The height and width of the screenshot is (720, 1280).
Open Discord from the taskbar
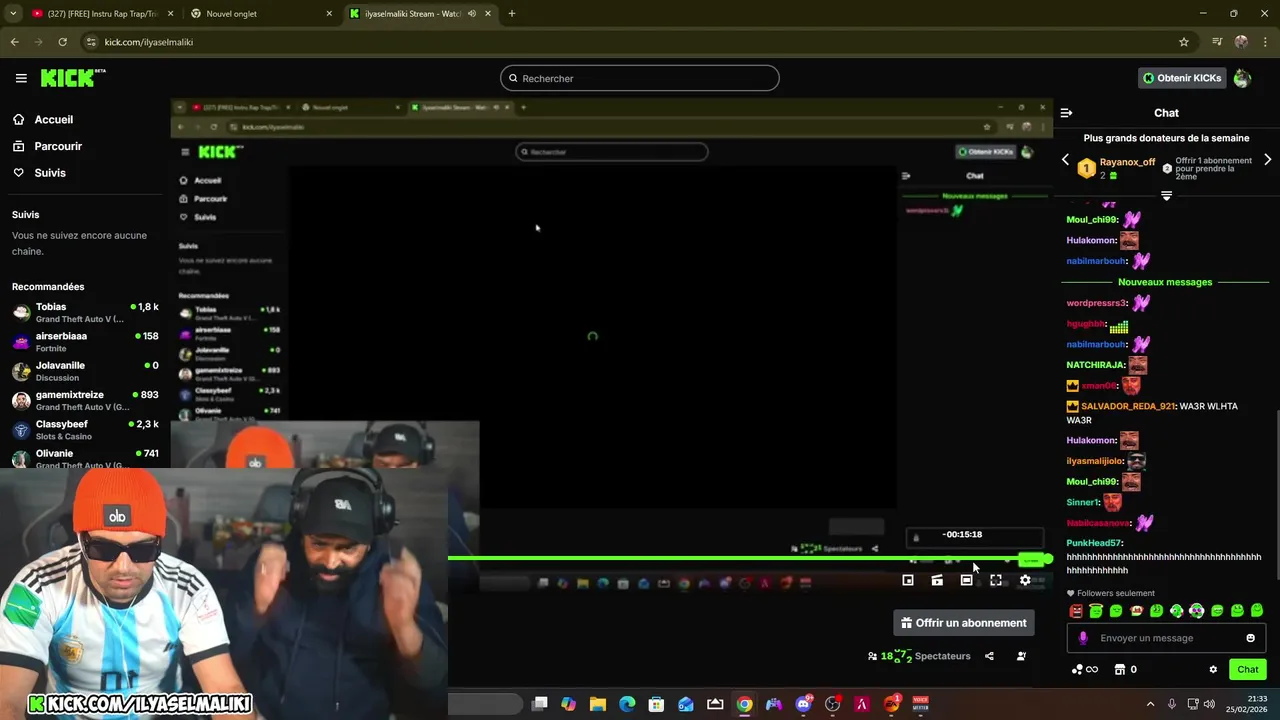804,704
